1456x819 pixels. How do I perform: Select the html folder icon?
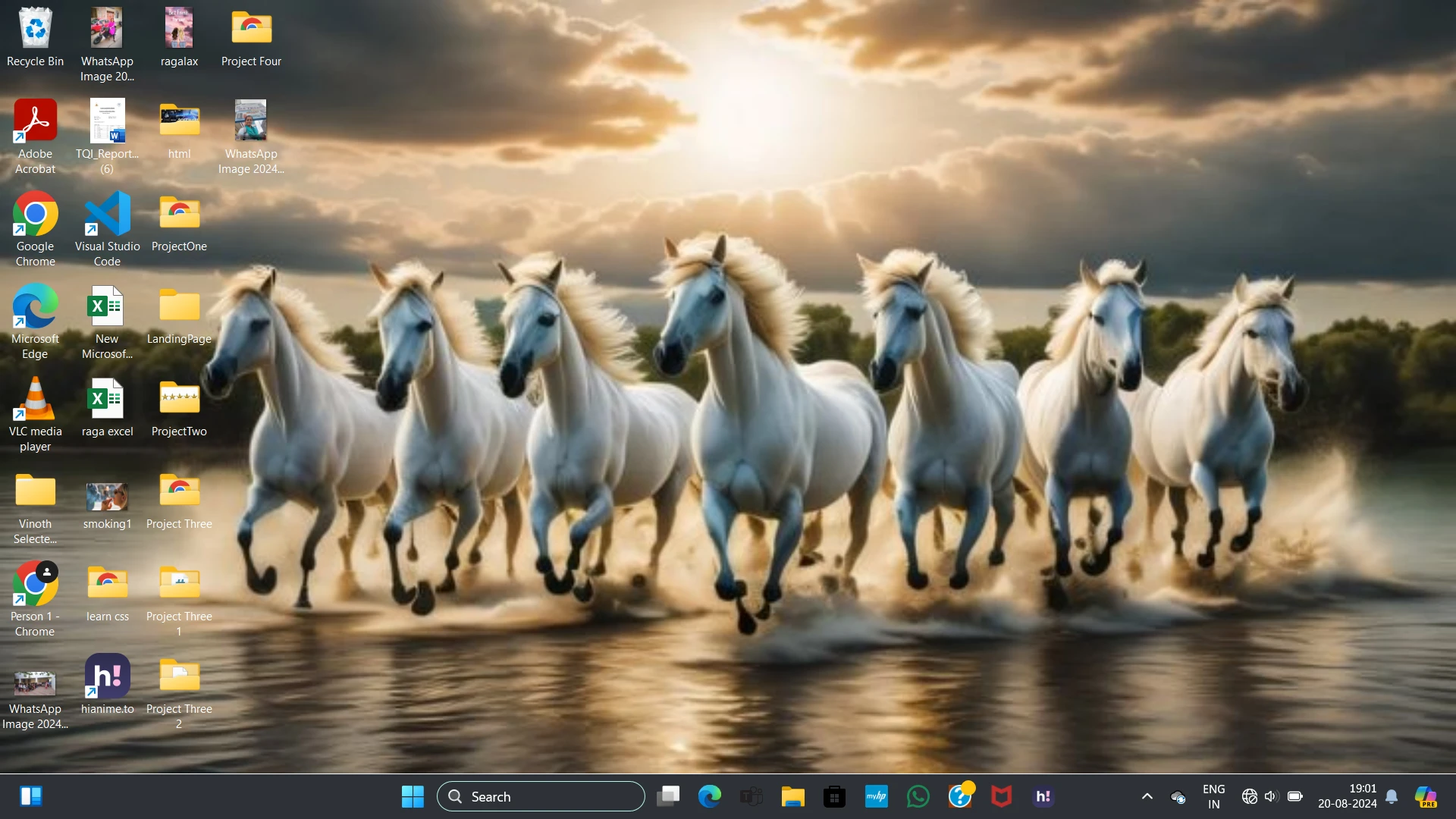click(179, 130)
